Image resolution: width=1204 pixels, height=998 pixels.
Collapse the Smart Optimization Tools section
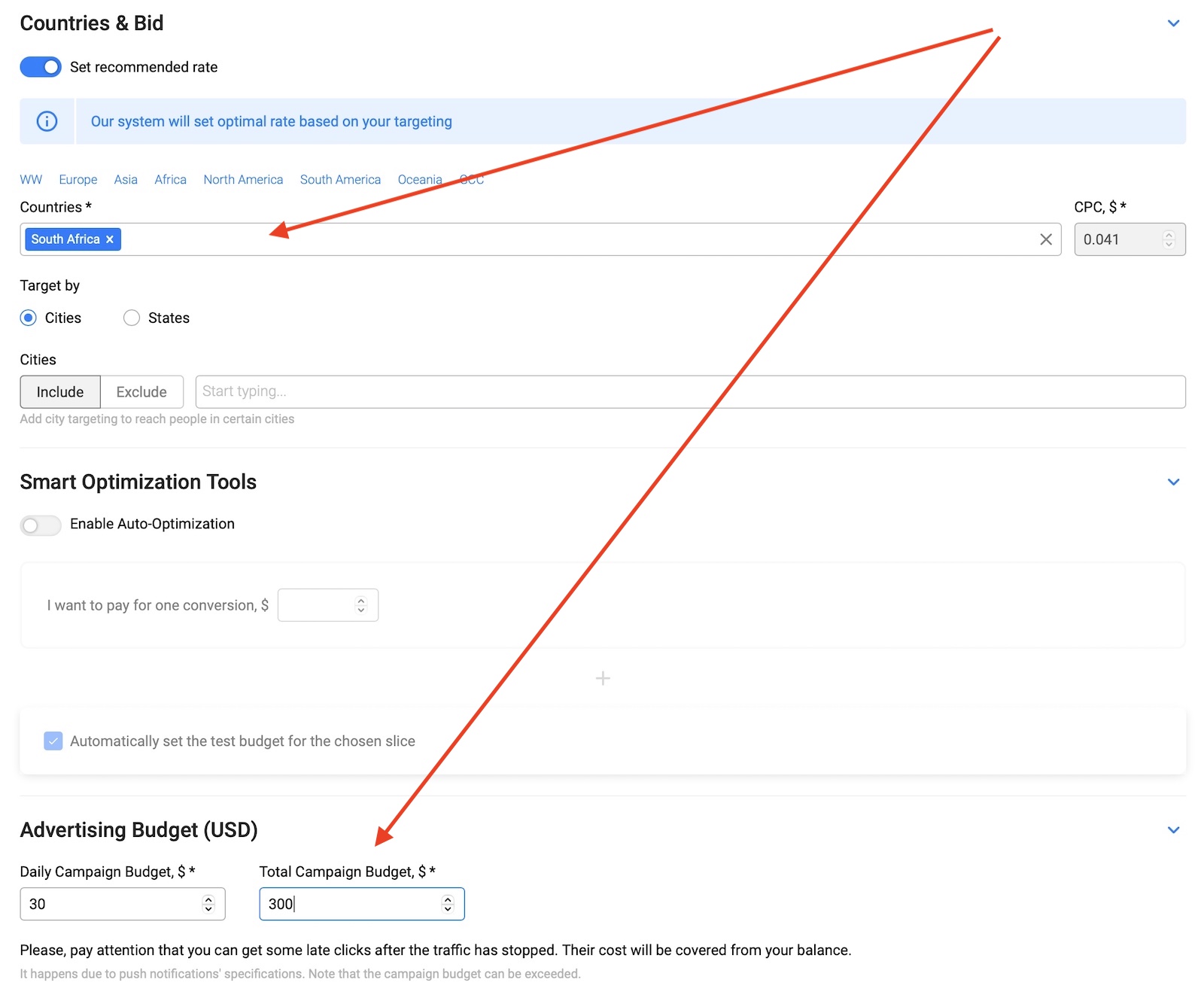[1173, 482]
